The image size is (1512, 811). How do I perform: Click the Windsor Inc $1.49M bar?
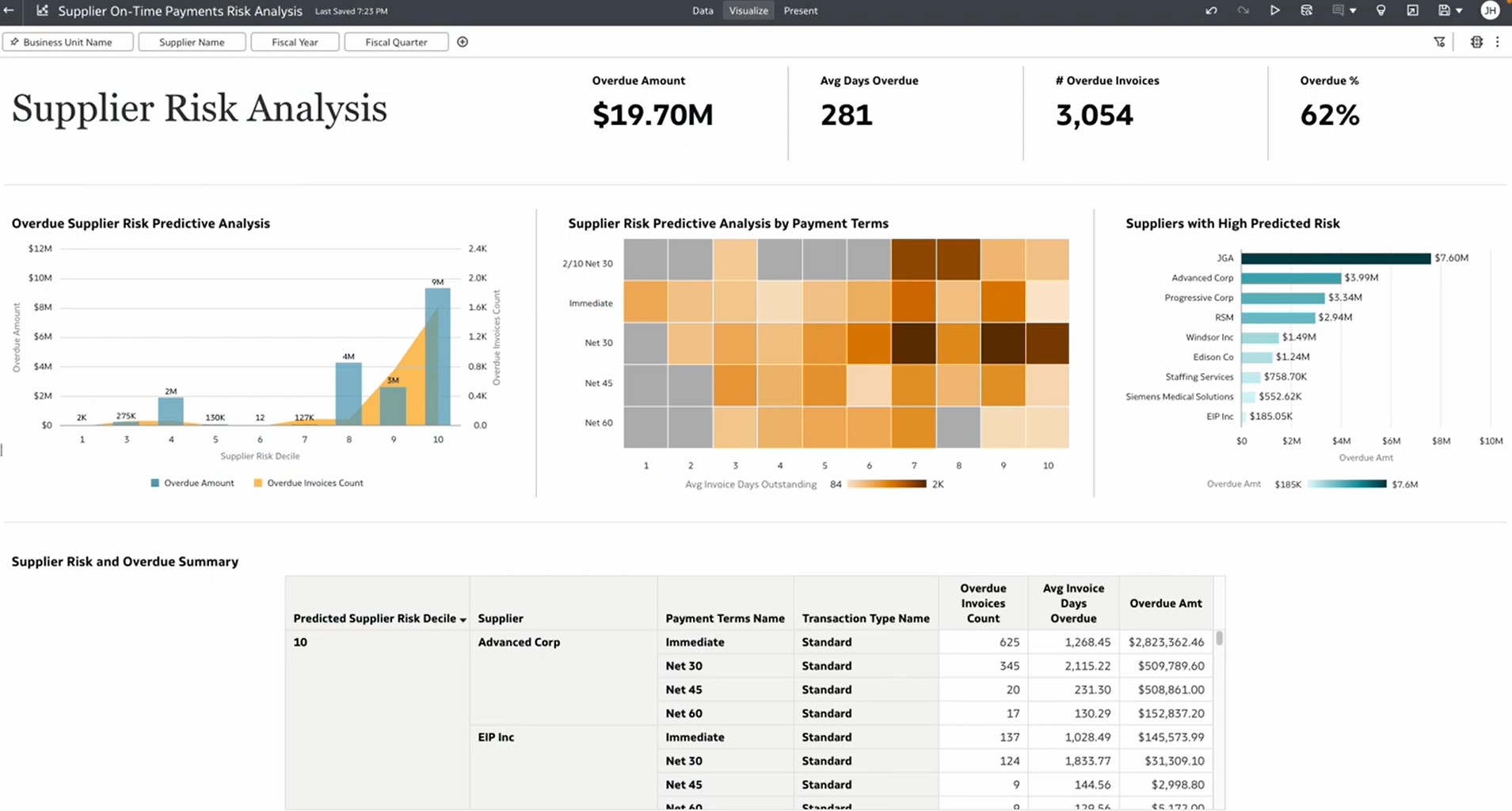pos(1259,337)
